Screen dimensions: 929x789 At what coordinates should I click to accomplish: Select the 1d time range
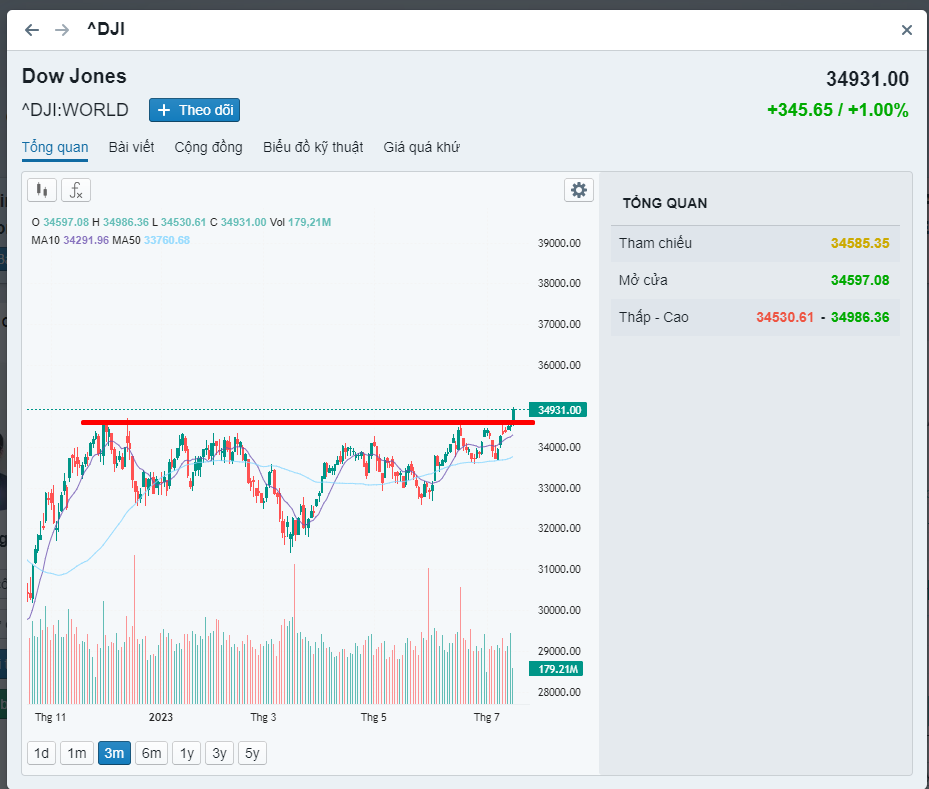[x=41, y=753]
